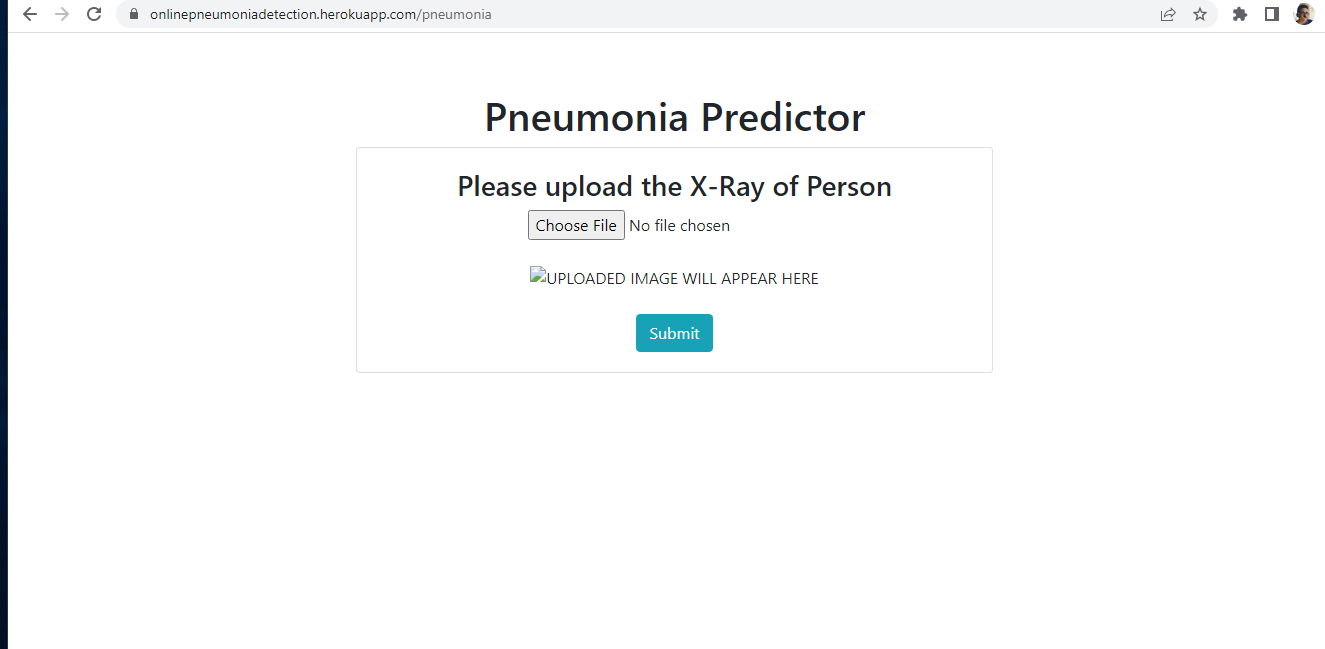Image resolution: width=1325 pixels, height=649 pixels.
Task: Click the 'Pneumonia Predictor' page heading
Action: [673, 117]
